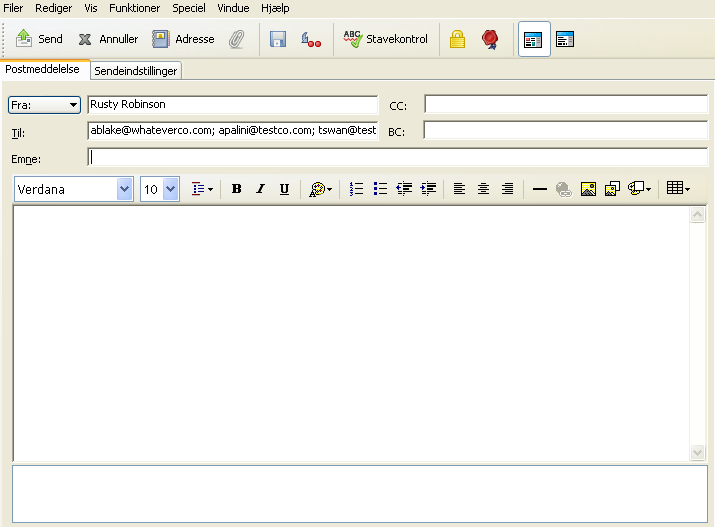Click the message body scroll down arrow
Image resolution: width=715 pixels, height=527 pixels.
[x=697, y=452]
